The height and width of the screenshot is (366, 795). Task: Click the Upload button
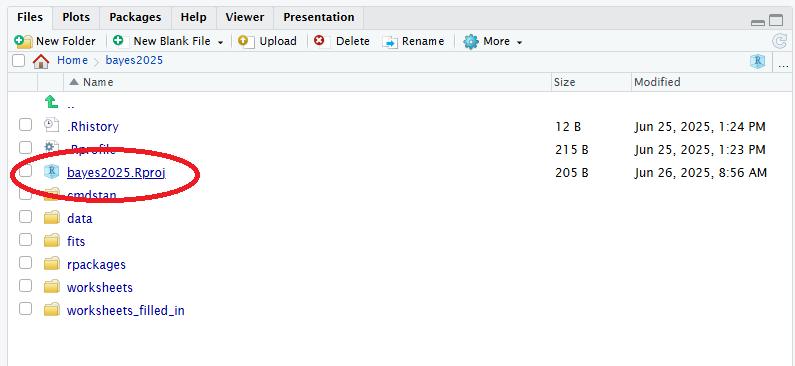click(x=267, y=41)
